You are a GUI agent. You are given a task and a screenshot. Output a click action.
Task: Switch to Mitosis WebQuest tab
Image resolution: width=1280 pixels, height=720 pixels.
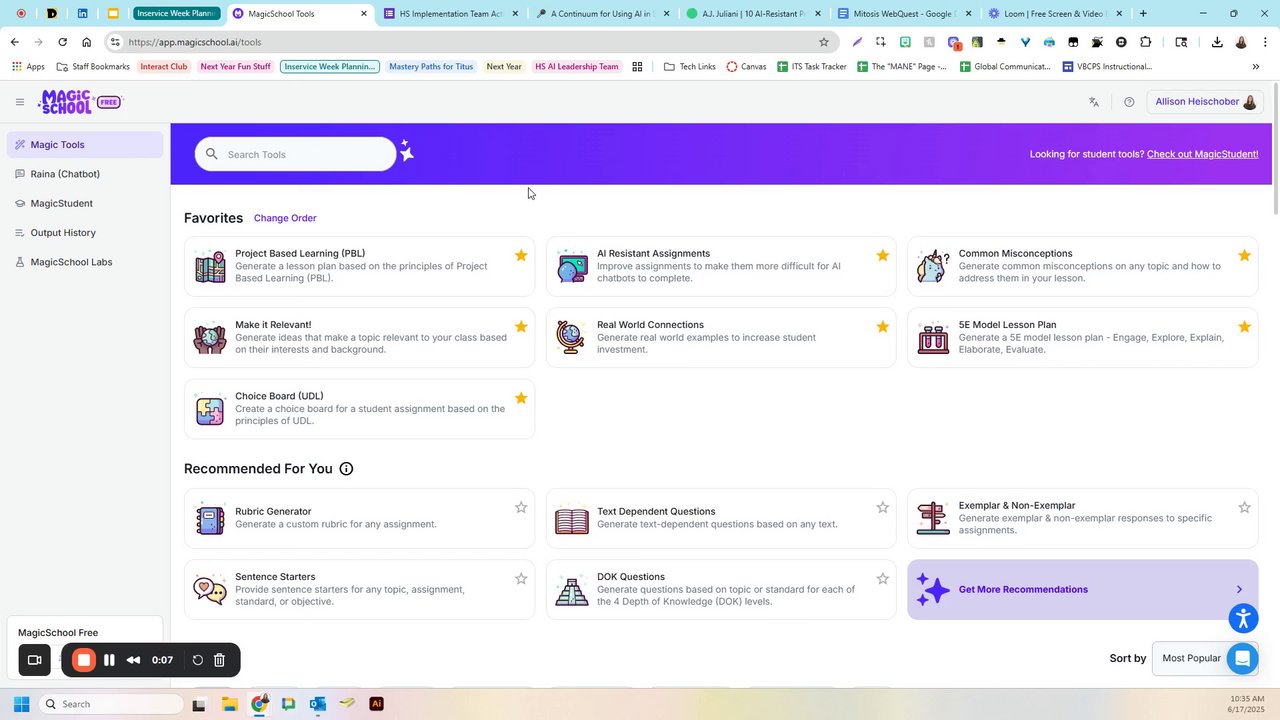[x=904, y=14]
